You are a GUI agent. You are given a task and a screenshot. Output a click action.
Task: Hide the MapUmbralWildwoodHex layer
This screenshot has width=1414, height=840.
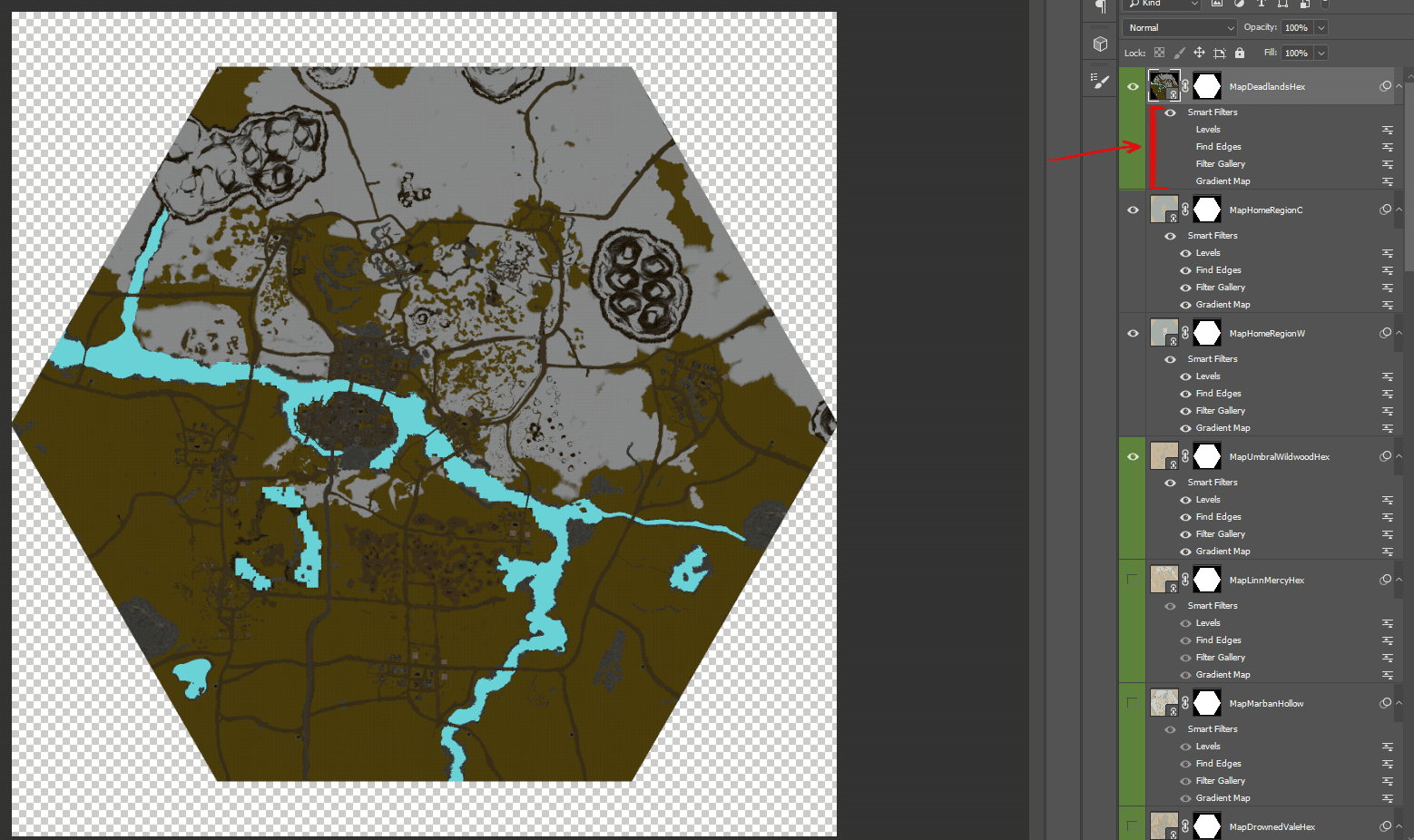(1133, 456)
